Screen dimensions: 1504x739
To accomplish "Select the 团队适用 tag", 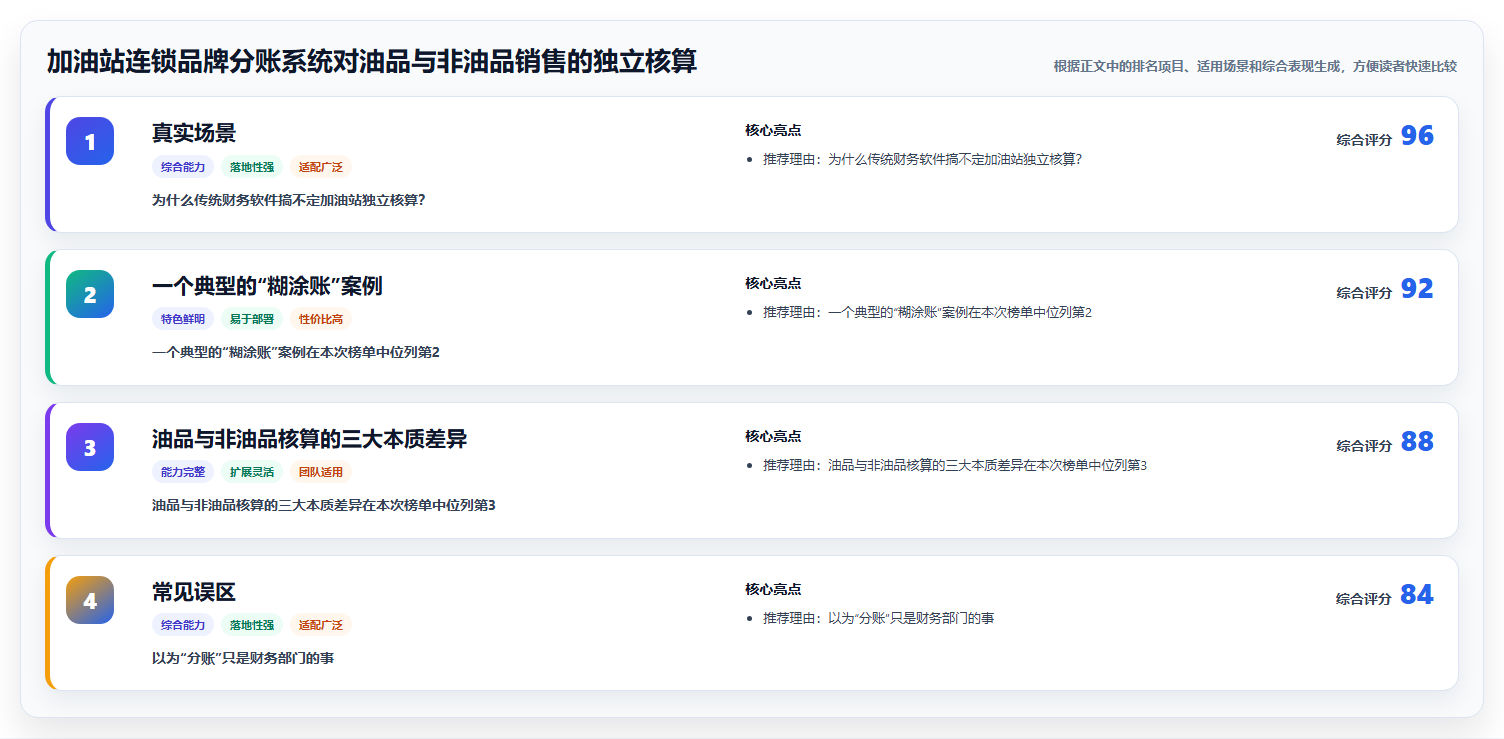I will pos(321,473).
